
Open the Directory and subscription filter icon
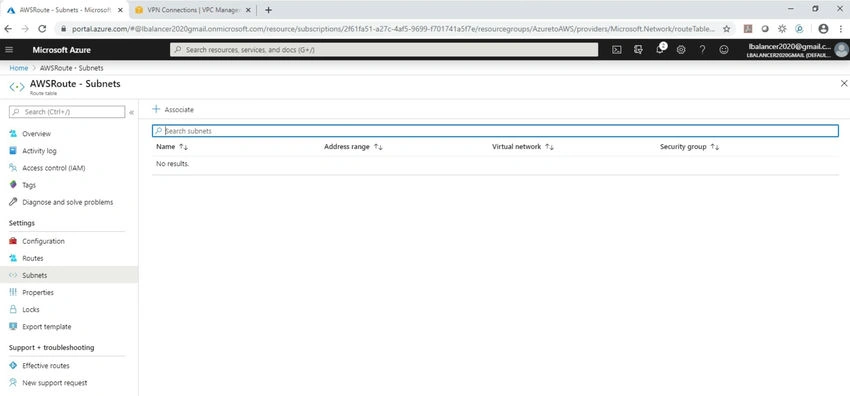tap(638, 50)
